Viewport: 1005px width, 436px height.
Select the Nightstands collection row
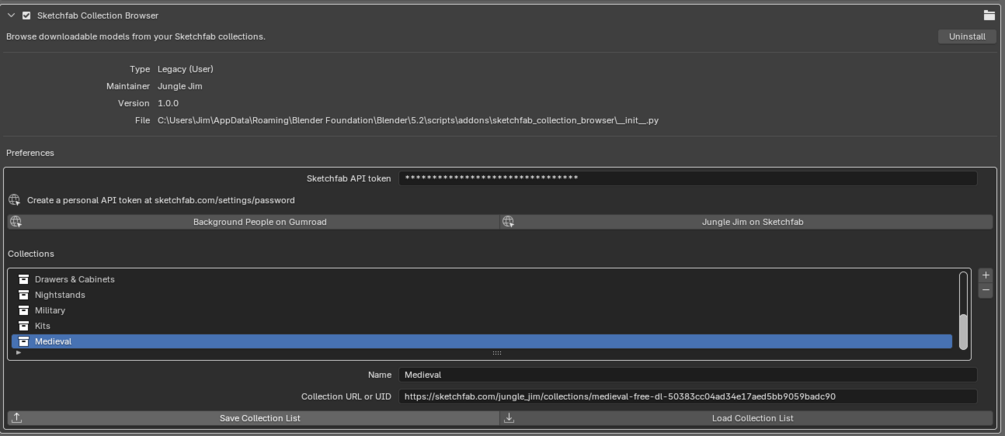tap(482, 295)
